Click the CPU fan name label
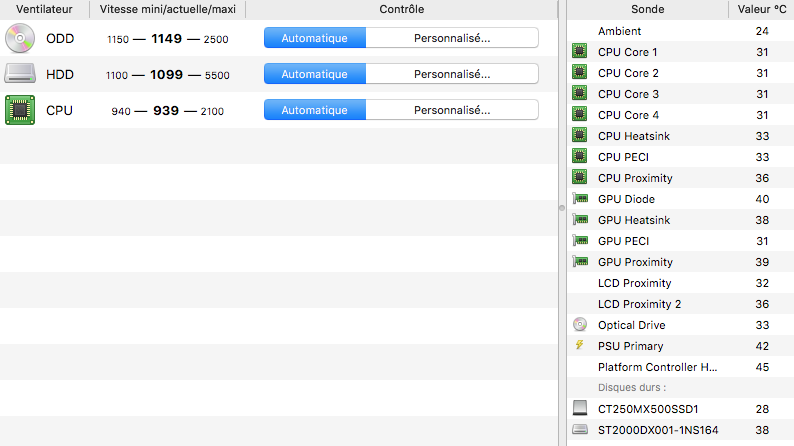 coord(59,110)
